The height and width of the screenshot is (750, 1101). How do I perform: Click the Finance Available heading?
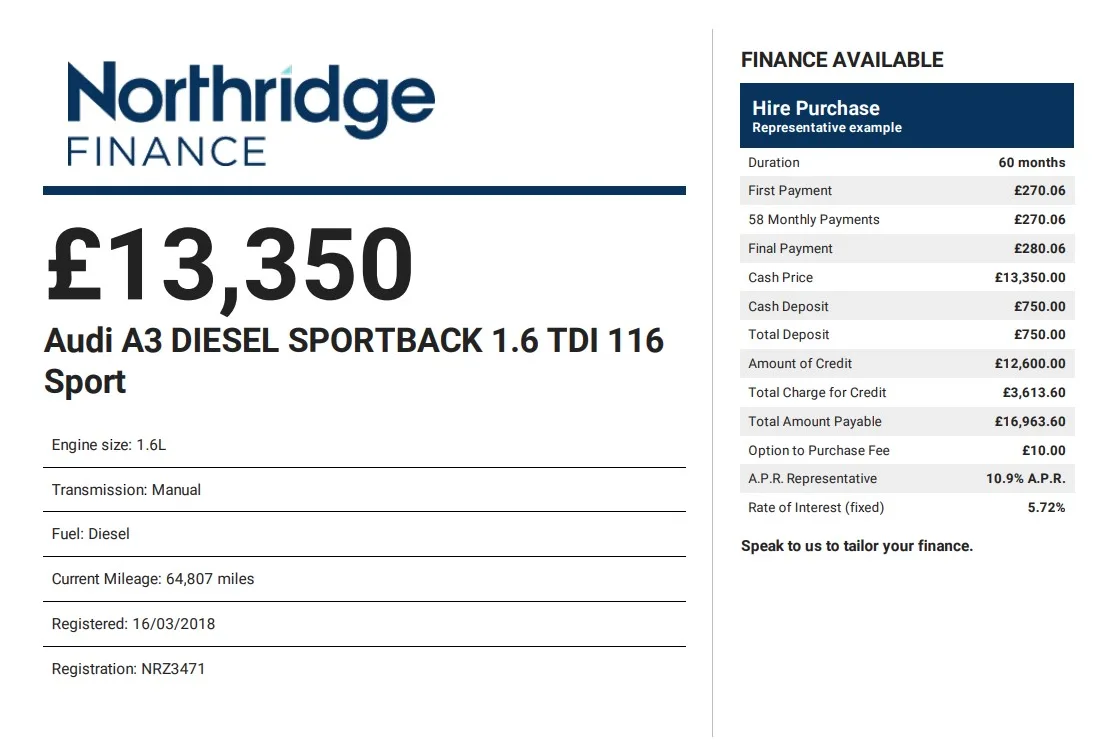842,60
